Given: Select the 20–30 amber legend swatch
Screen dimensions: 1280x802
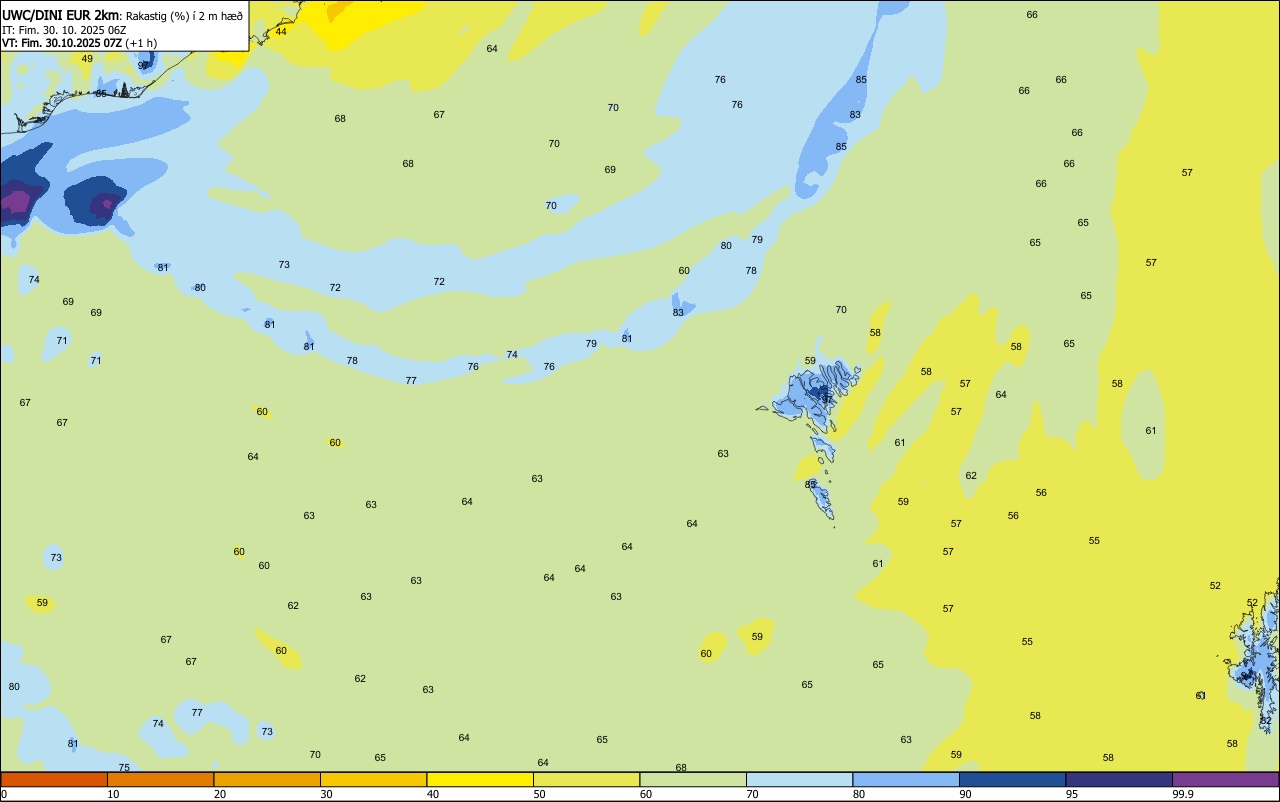Looking at the screenshot, I should pyautogui.click(x=267, y=779).
